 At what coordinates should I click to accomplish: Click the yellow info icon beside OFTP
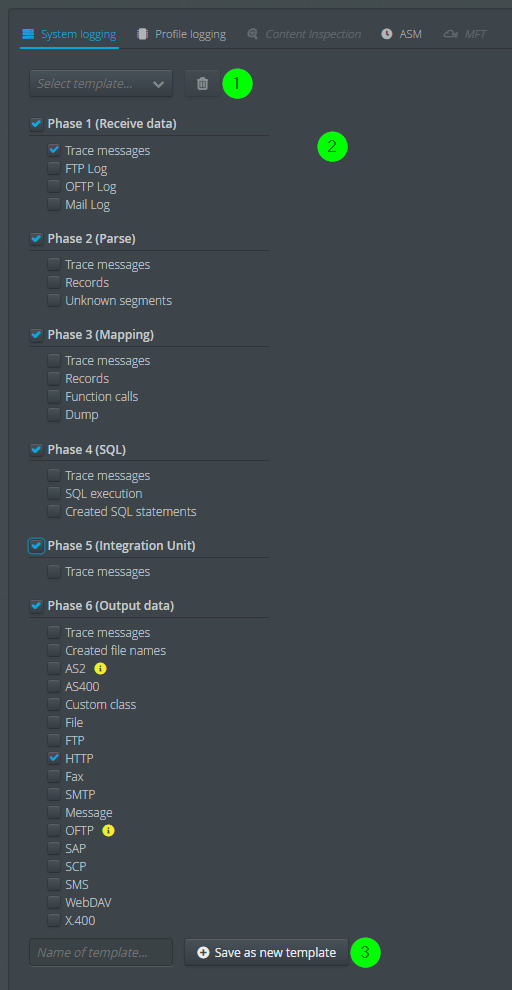click(109, 830)
